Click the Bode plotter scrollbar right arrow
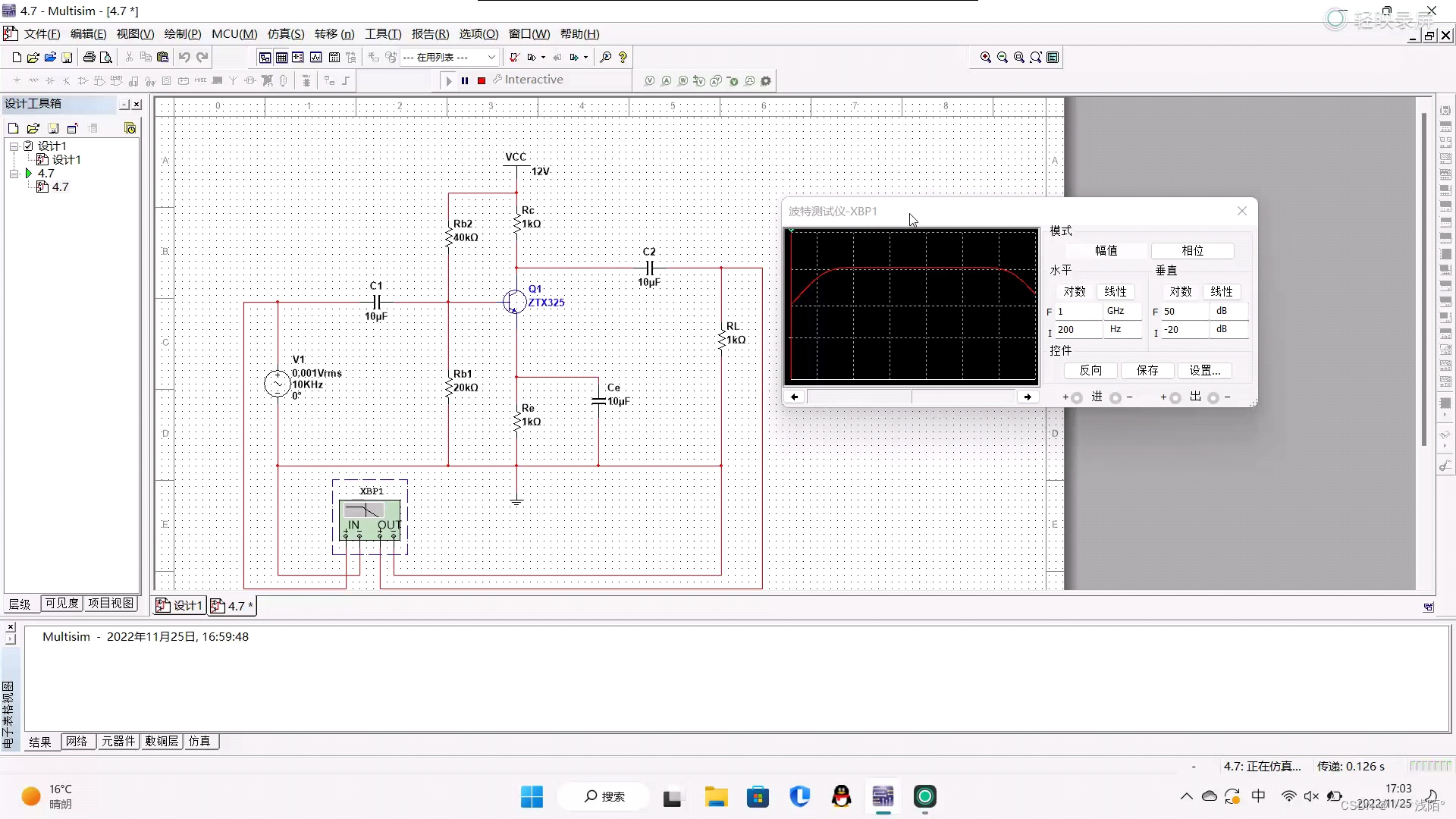 click(1028, 397)
